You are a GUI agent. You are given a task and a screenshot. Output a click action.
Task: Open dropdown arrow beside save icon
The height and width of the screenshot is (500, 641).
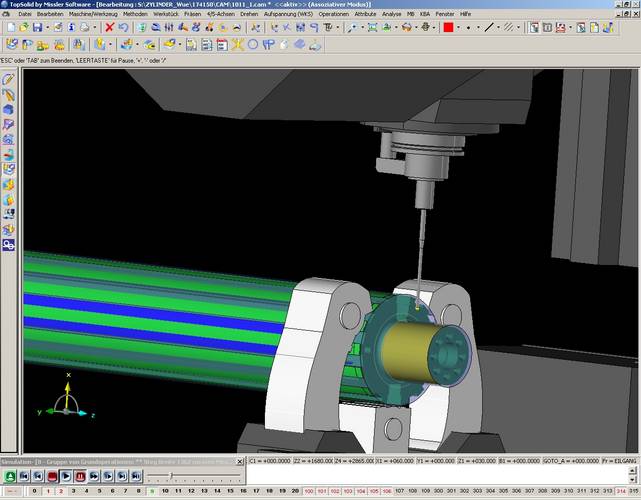click(x=47, y=27)
